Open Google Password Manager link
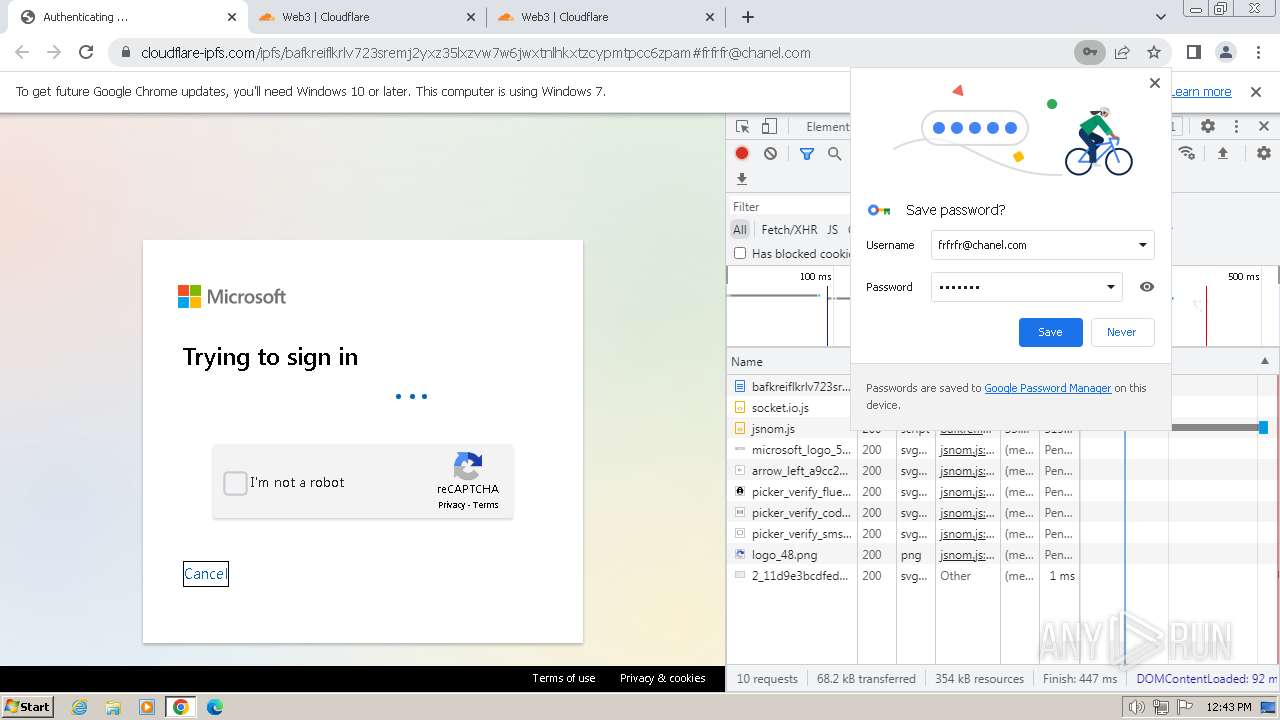 tap(1047, 388)
